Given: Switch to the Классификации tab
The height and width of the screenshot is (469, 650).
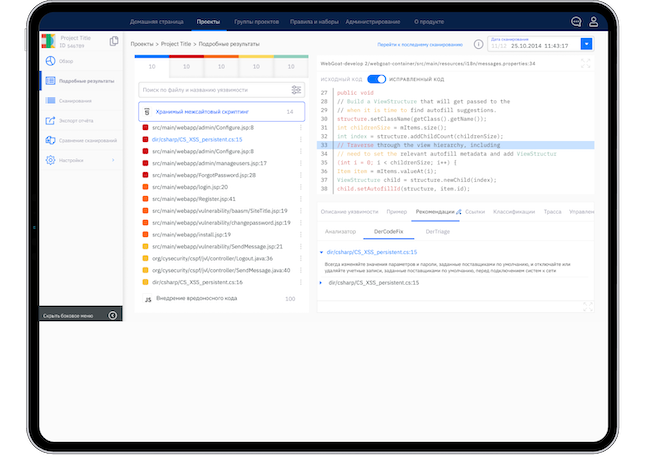Looking at the screenshot, I should (514, 211).
